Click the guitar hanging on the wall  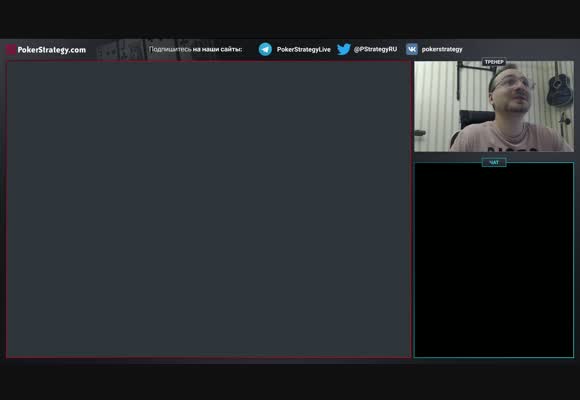point(558,87)
